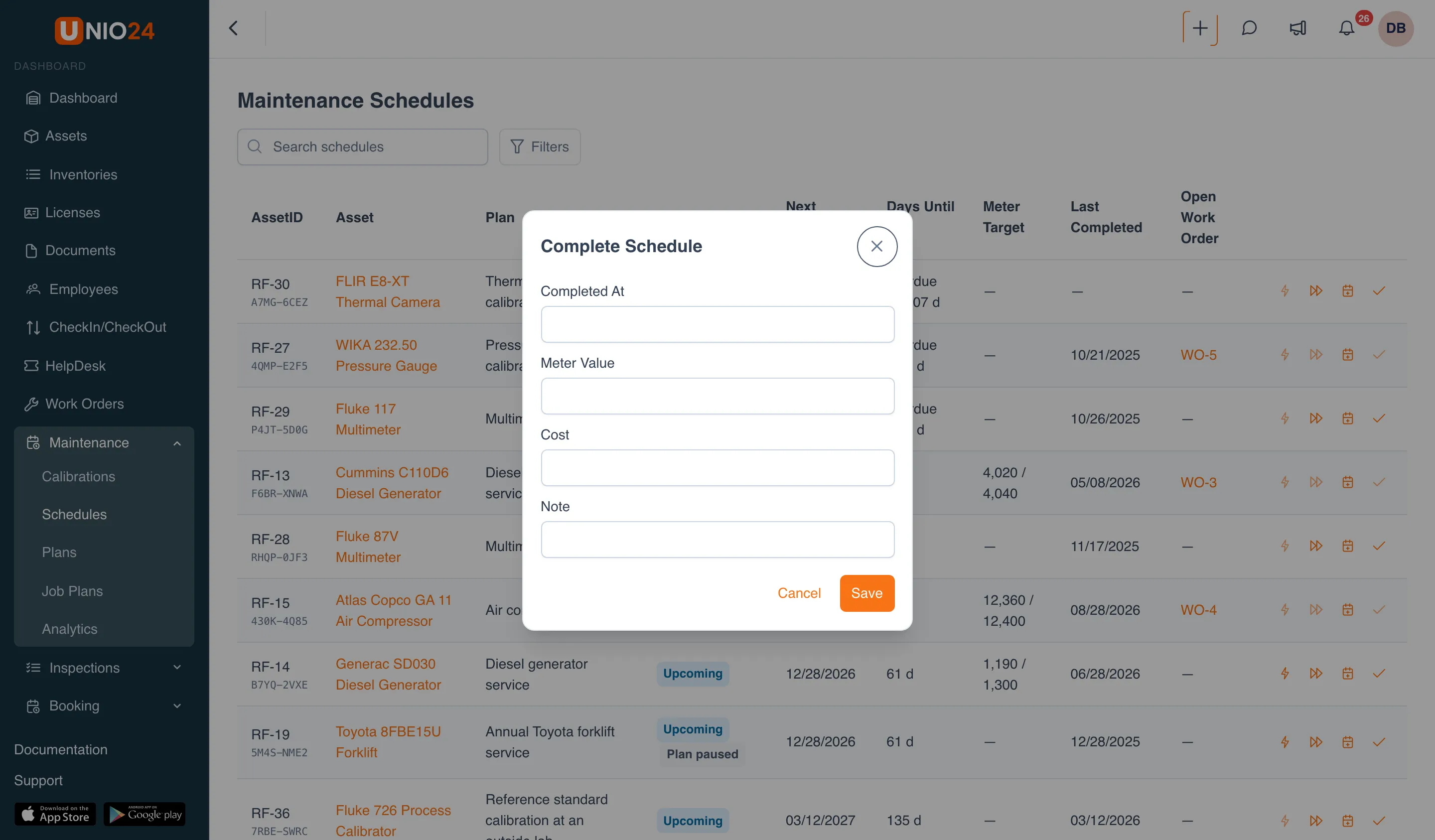Click the lightning icon for RF-30
1435x840 pixels.
(x=1285, y=291)
